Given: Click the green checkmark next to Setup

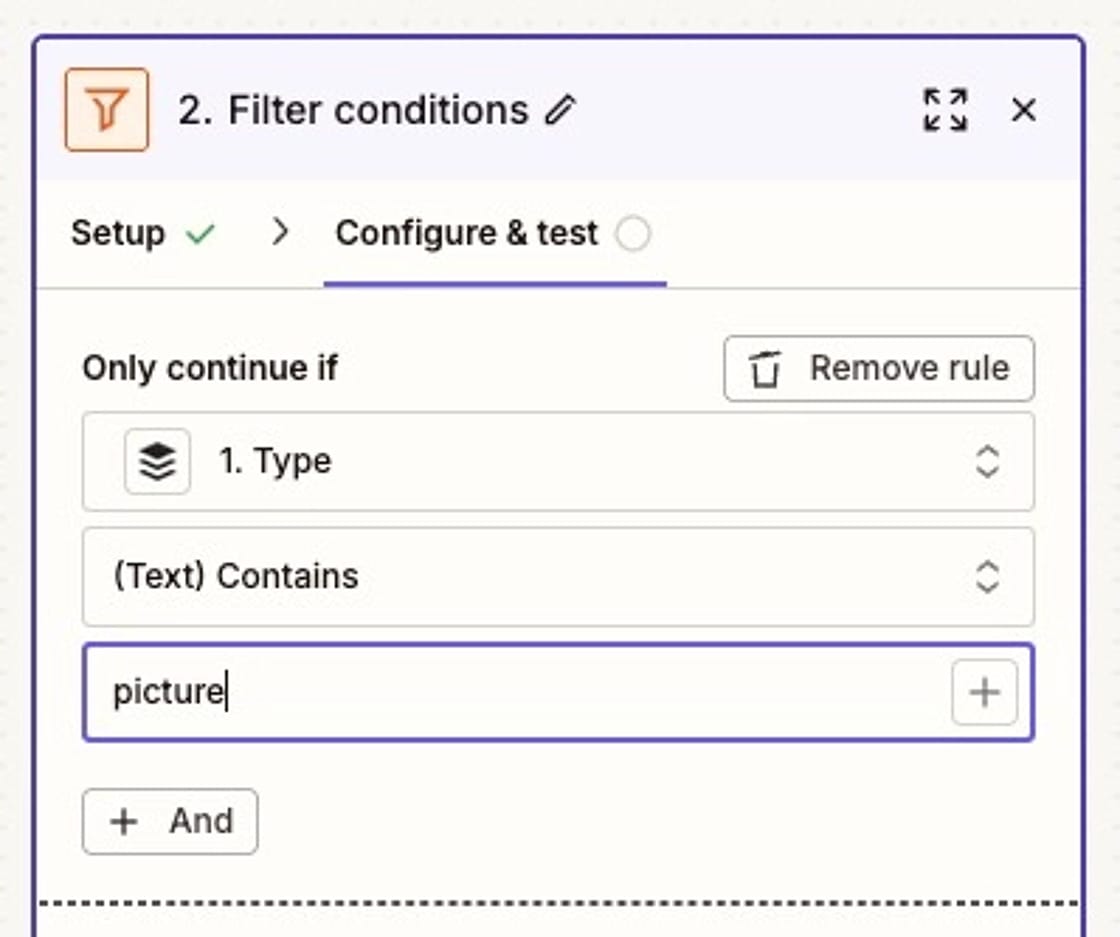Looking at the screenshot, I should pos(200,231).
